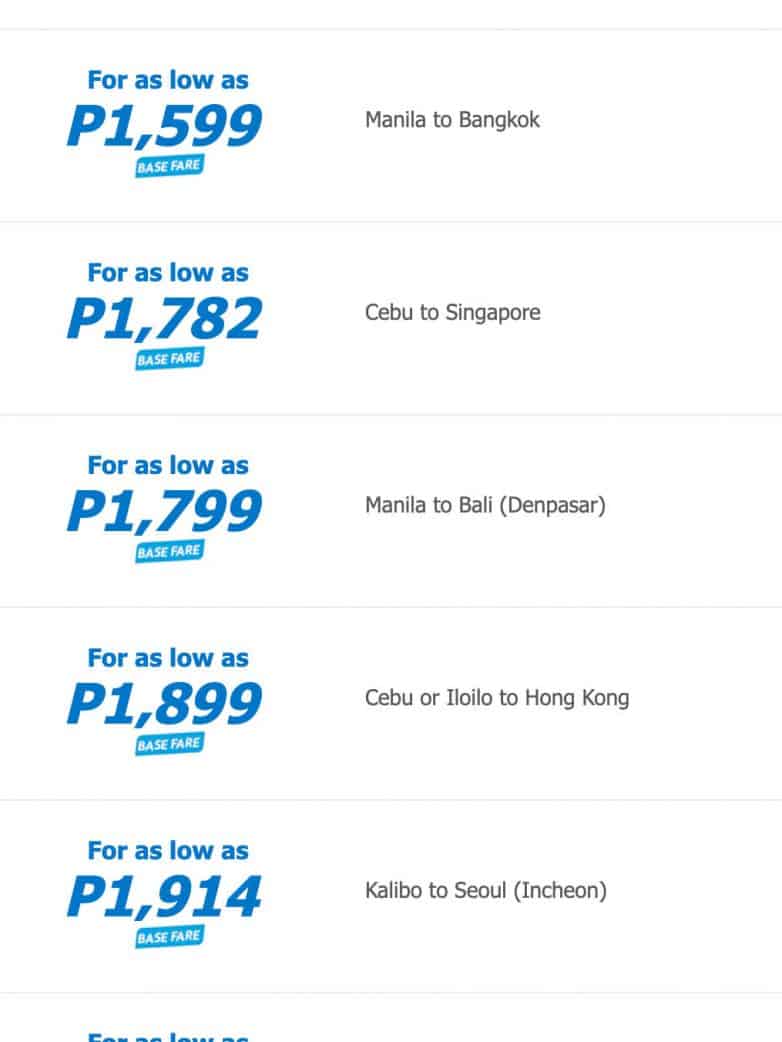
Task: Open the Manila to Bali (Denpasar) route
Action: [485, 505]
